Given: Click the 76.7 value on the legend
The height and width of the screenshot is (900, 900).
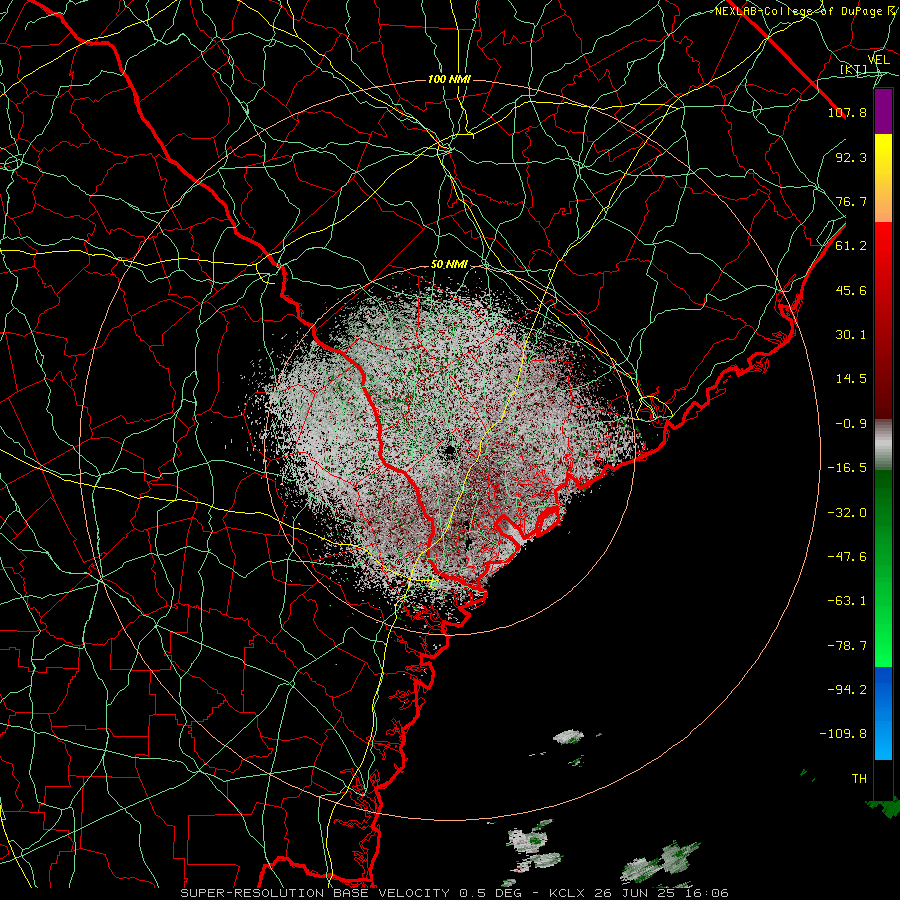Looking at the screenshot, I should point(851,201).
